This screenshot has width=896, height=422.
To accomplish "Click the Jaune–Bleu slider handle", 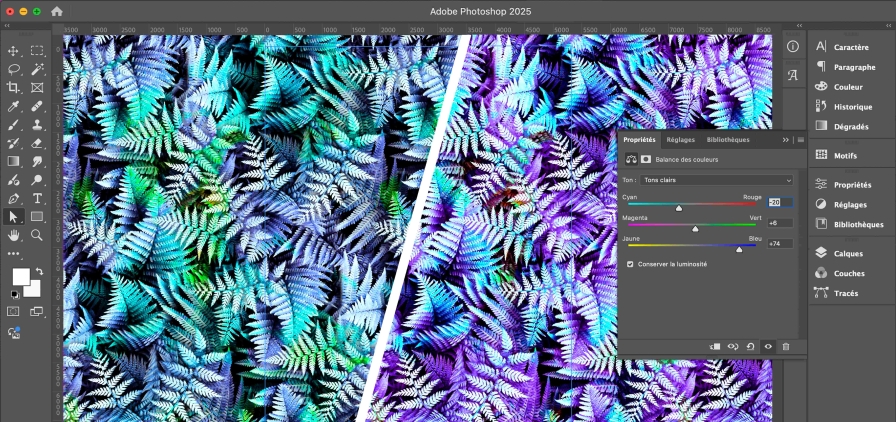I will click(739, 249).
